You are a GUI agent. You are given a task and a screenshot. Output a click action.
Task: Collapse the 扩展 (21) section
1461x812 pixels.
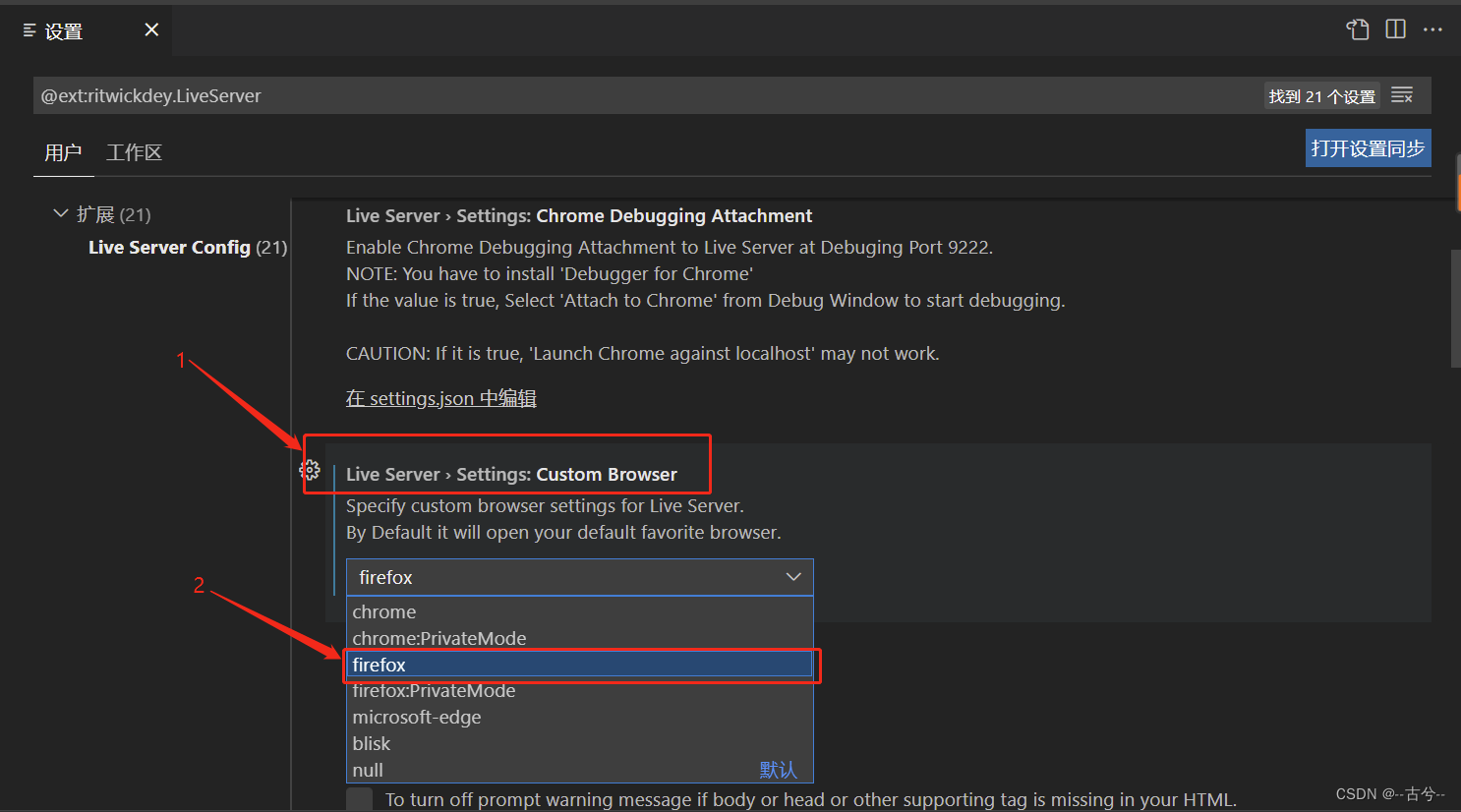click(x=61, y=213)
